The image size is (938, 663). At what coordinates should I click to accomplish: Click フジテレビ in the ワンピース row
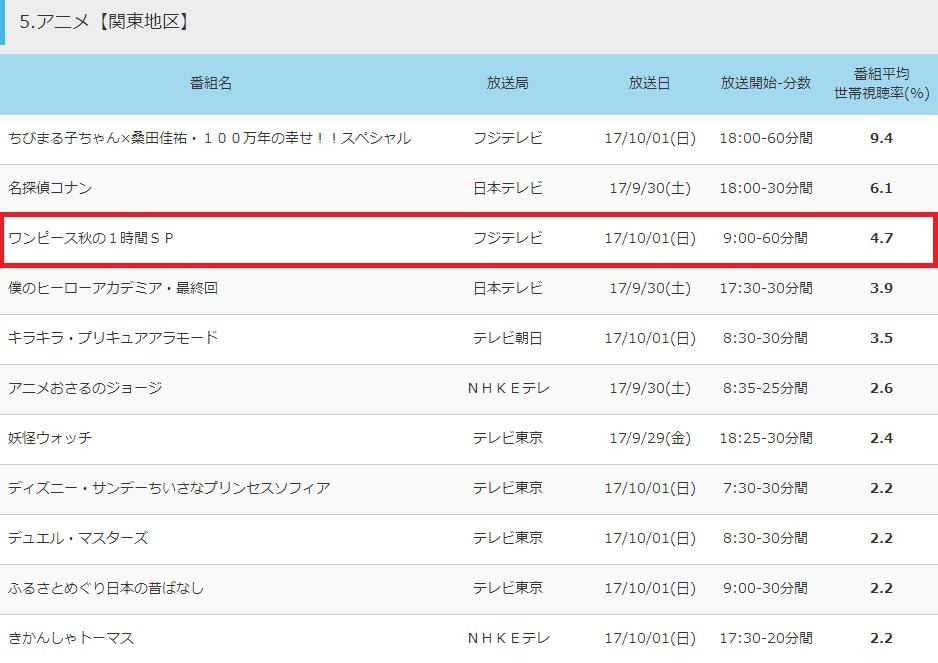(508, 238)
